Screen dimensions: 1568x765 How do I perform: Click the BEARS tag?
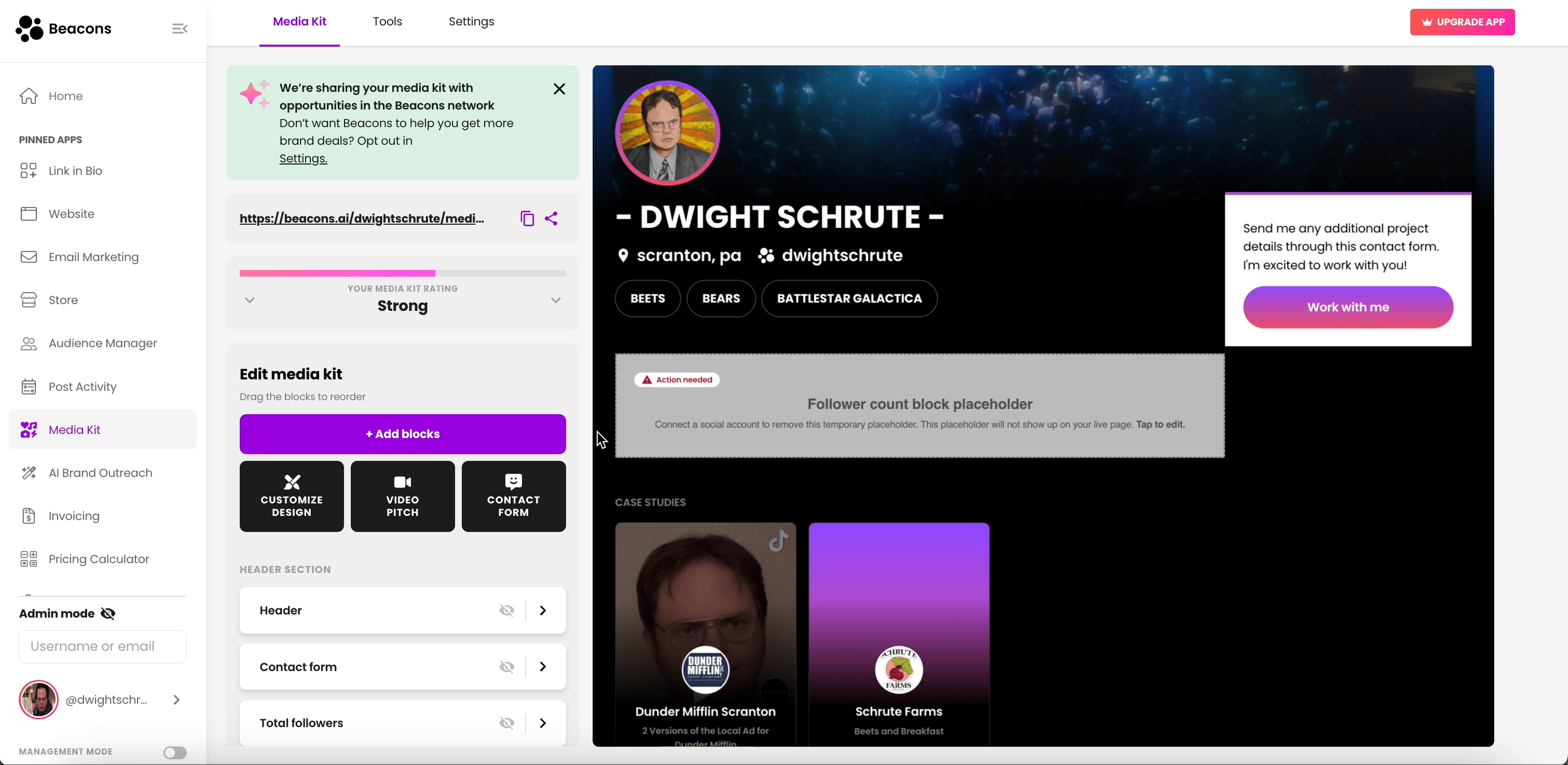tap(721, 298)
